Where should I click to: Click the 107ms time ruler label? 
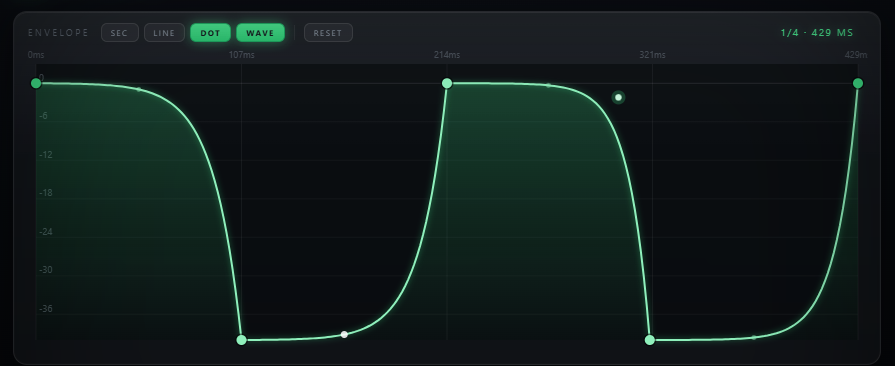pyautogui.click(x=241, y=55)
